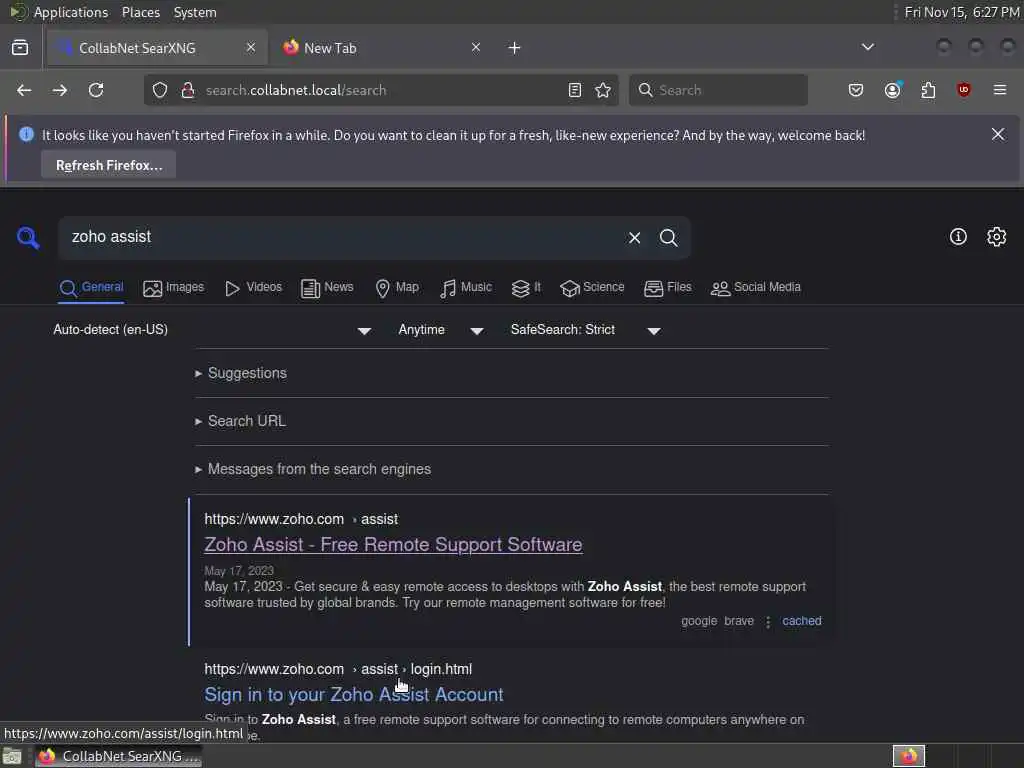Switch to the Music category
Viewport: 1024px width, 768px height.
point(466,287)
